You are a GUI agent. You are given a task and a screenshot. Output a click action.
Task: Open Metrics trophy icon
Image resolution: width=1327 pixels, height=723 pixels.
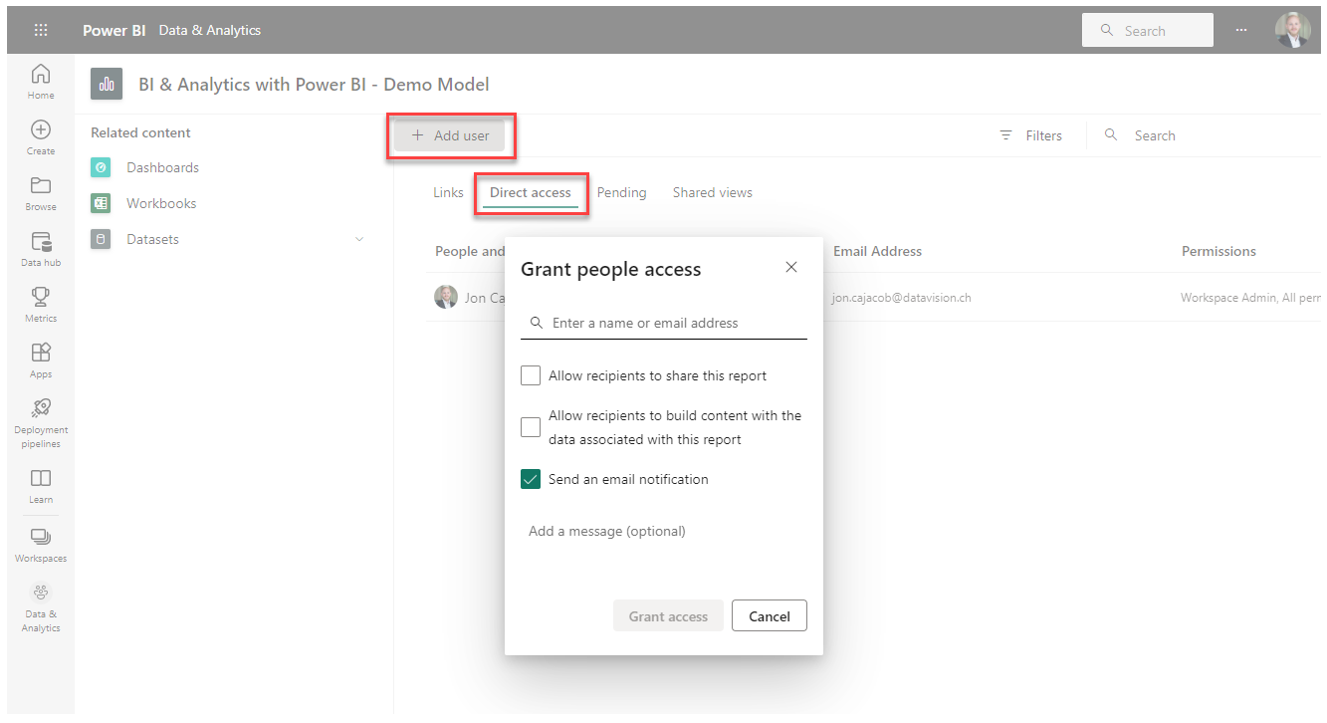pos(41,298)
